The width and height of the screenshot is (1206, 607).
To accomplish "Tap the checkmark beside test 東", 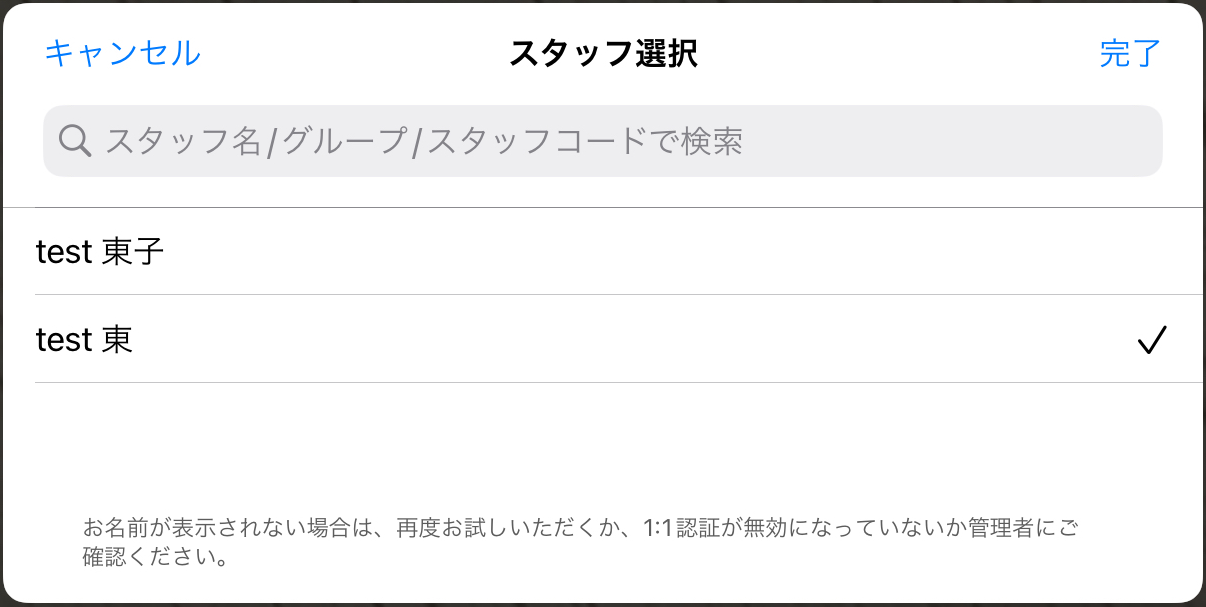I will (1152, 340).
